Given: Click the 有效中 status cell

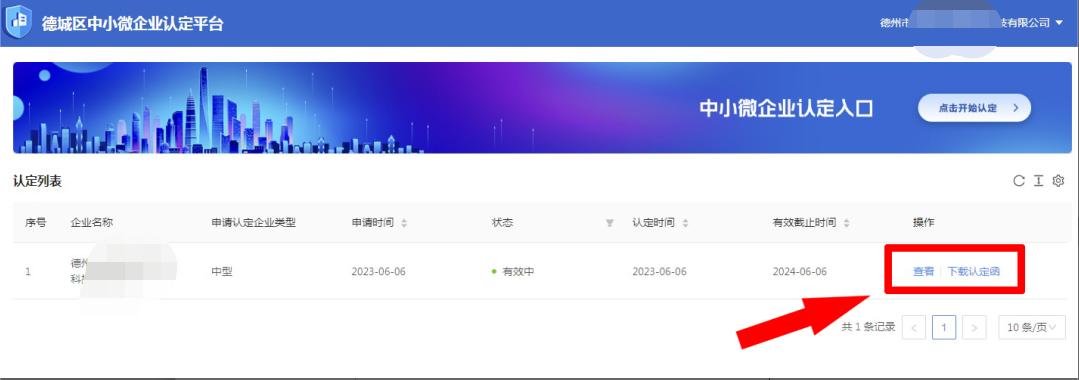Looking at the screenshot, I should [x=513, y=271].
